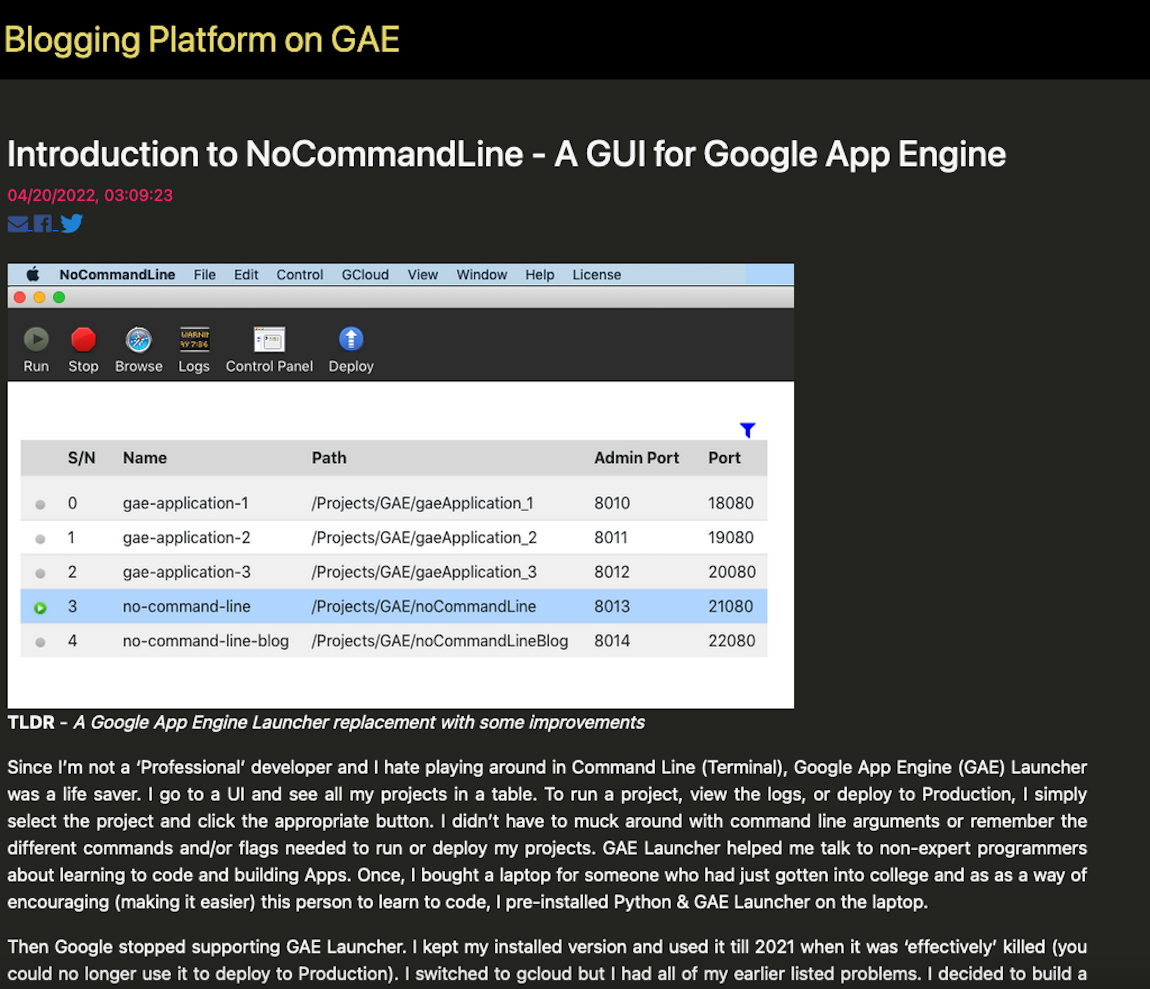Click port value 20080
The image size is (1150, 989).
click(732, 572)
